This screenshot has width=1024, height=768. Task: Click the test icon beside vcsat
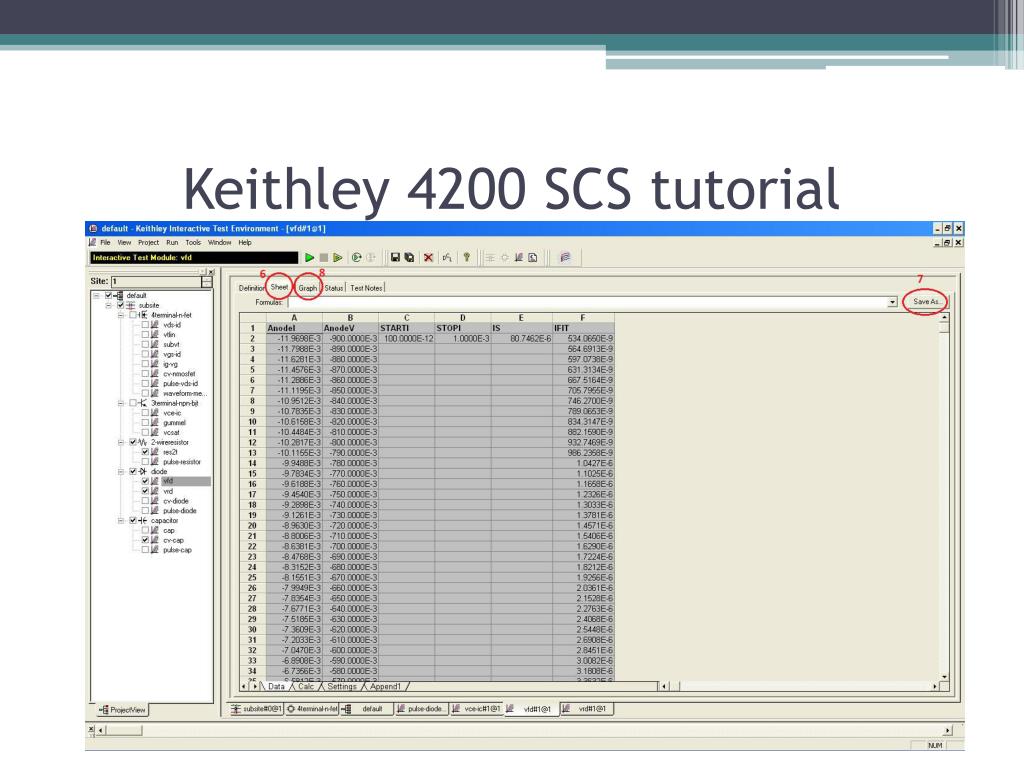pos(155,433)
